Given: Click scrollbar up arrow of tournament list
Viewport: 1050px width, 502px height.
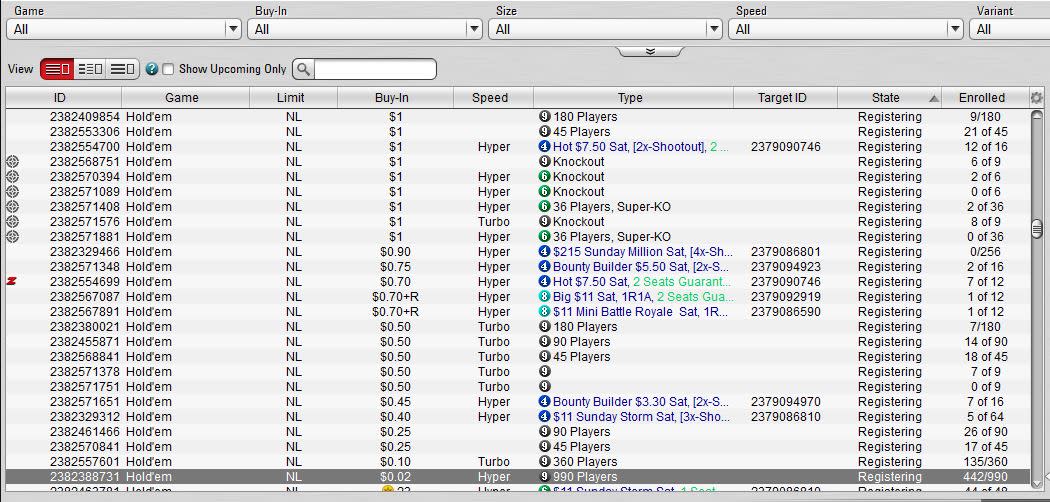Looking at the screenshot, I should [x=1037, y=116].
